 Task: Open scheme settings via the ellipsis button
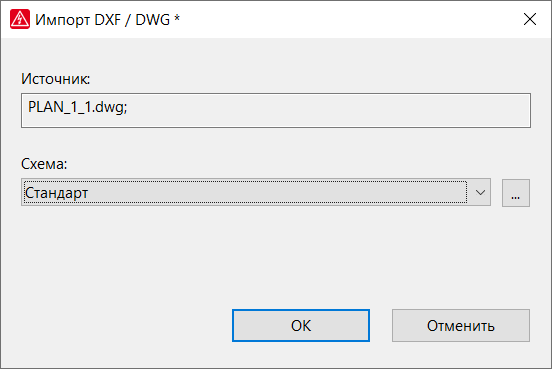[516, 193]
